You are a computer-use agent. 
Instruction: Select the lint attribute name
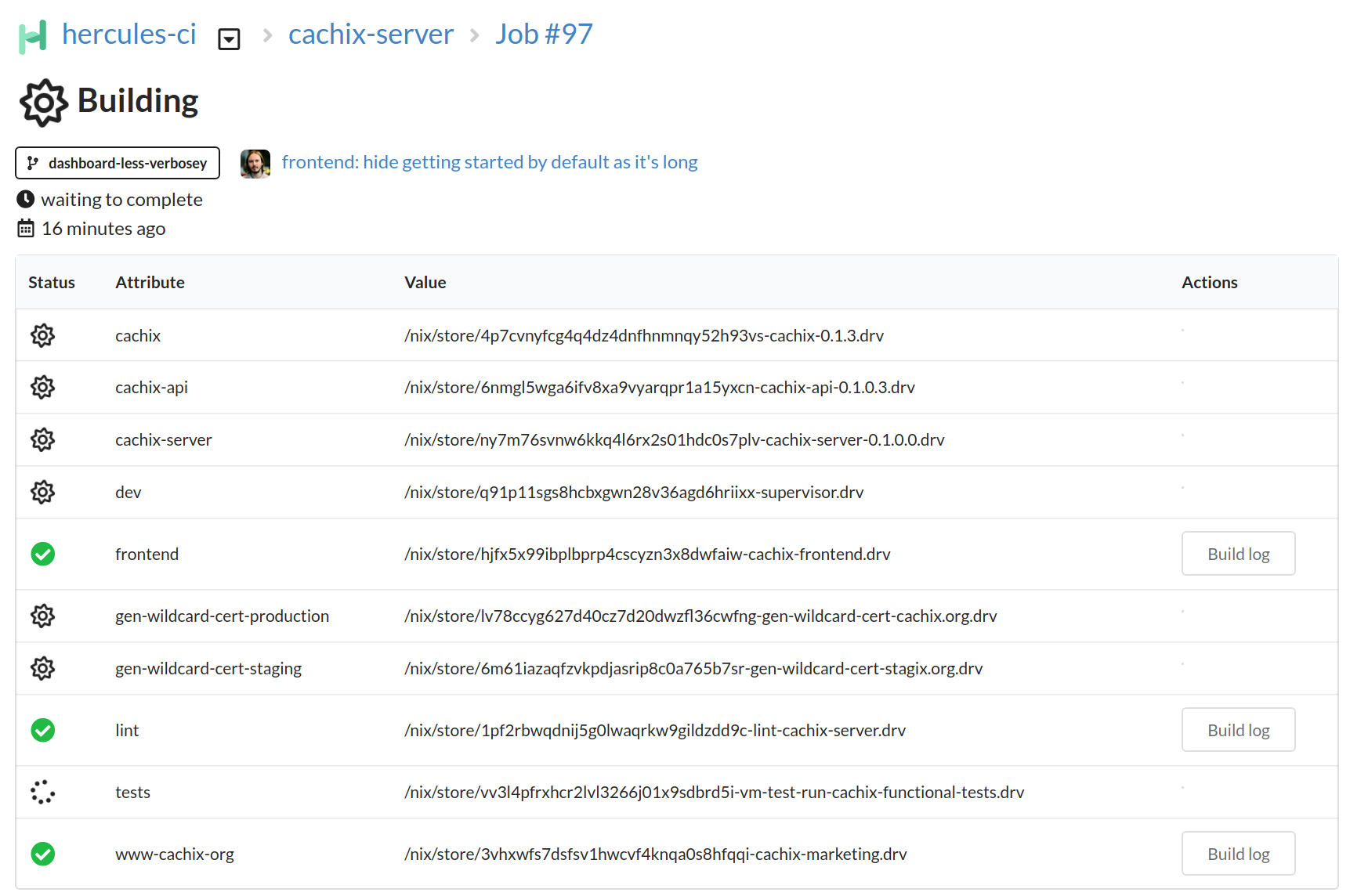127,730
